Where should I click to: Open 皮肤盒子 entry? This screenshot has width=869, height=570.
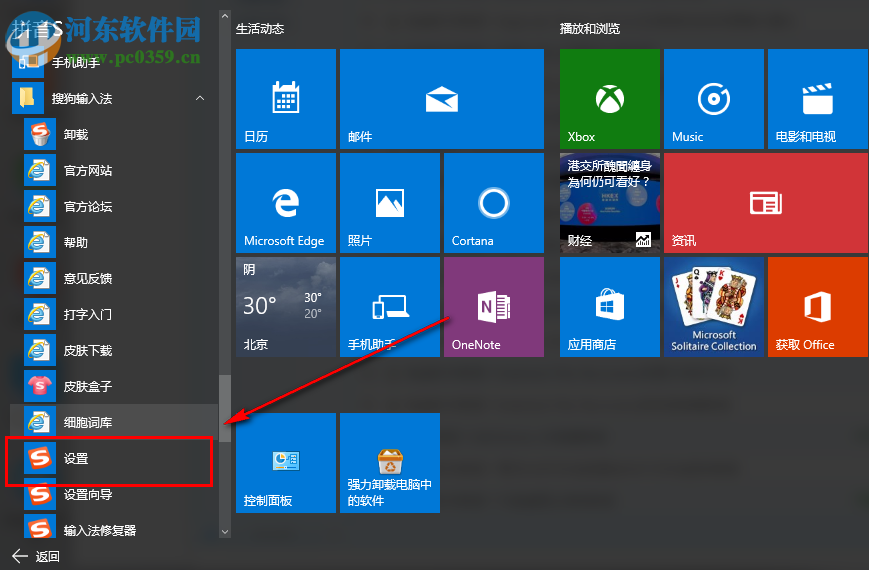114,386
